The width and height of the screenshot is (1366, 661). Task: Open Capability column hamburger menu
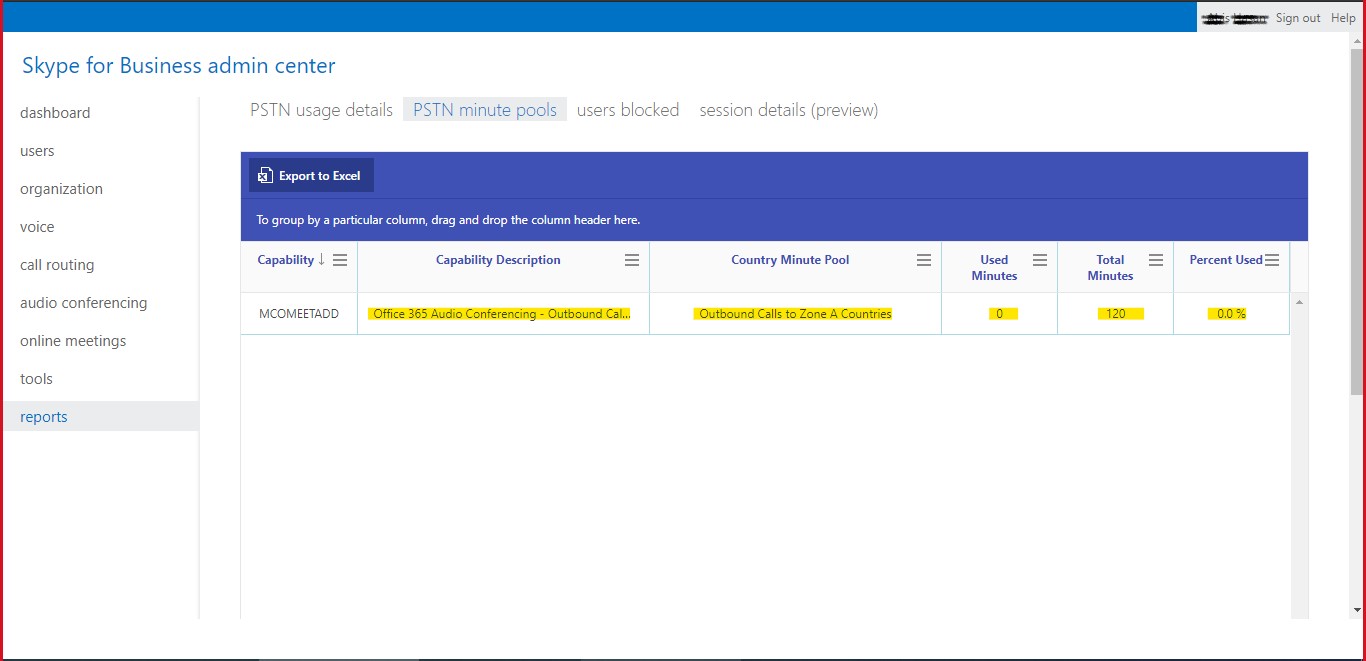tap(340, 260)
